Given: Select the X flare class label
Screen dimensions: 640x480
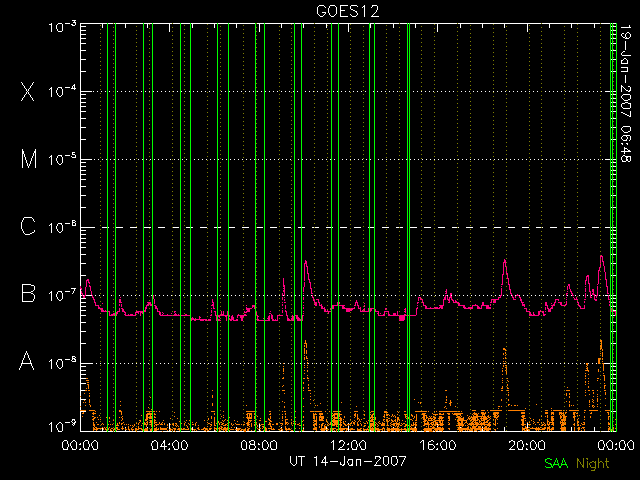Looking at the screenshot, I should click(27, 91).
